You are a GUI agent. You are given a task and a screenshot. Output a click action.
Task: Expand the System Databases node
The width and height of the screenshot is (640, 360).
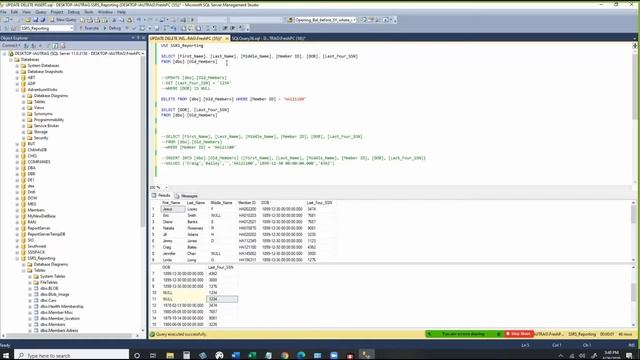coord(17,66)
